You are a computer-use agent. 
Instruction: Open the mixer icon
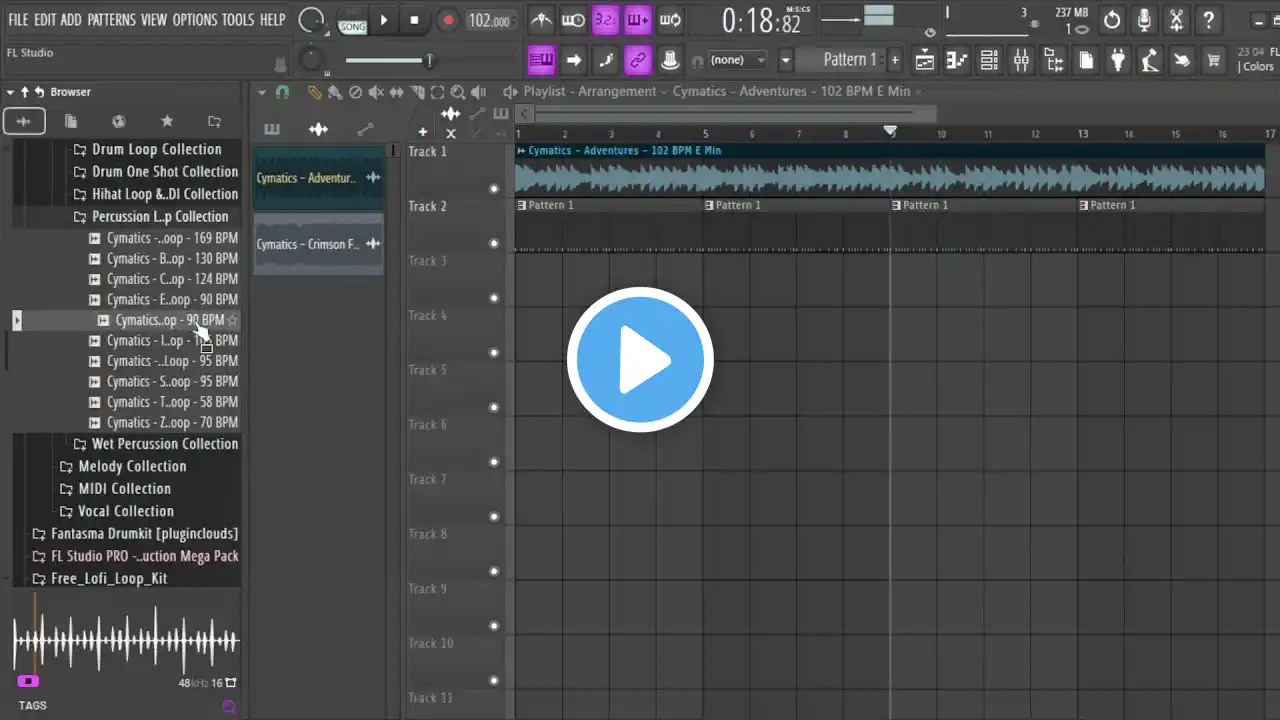[x=1021, y=60]
